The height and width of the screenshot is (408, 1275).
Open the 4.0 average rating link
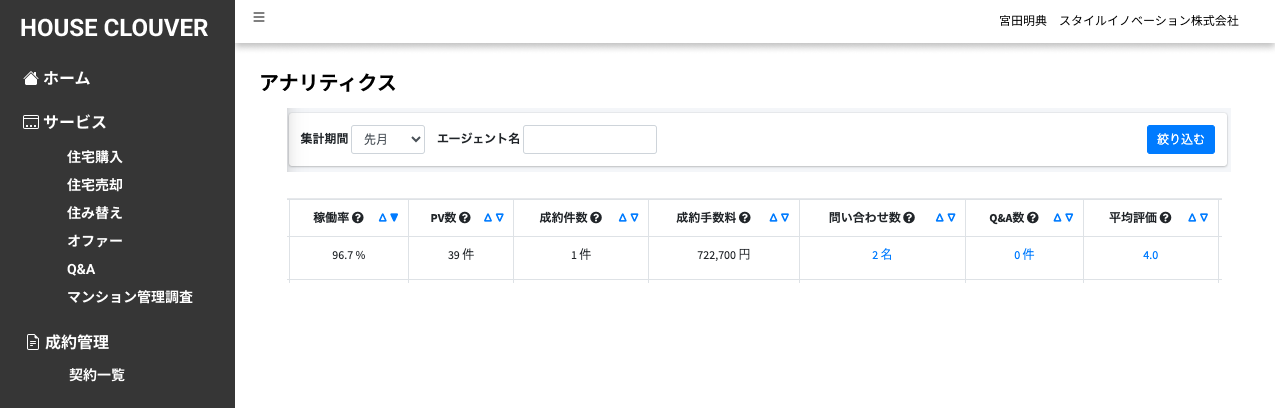pyautogui.click(x=1150, y=255)
